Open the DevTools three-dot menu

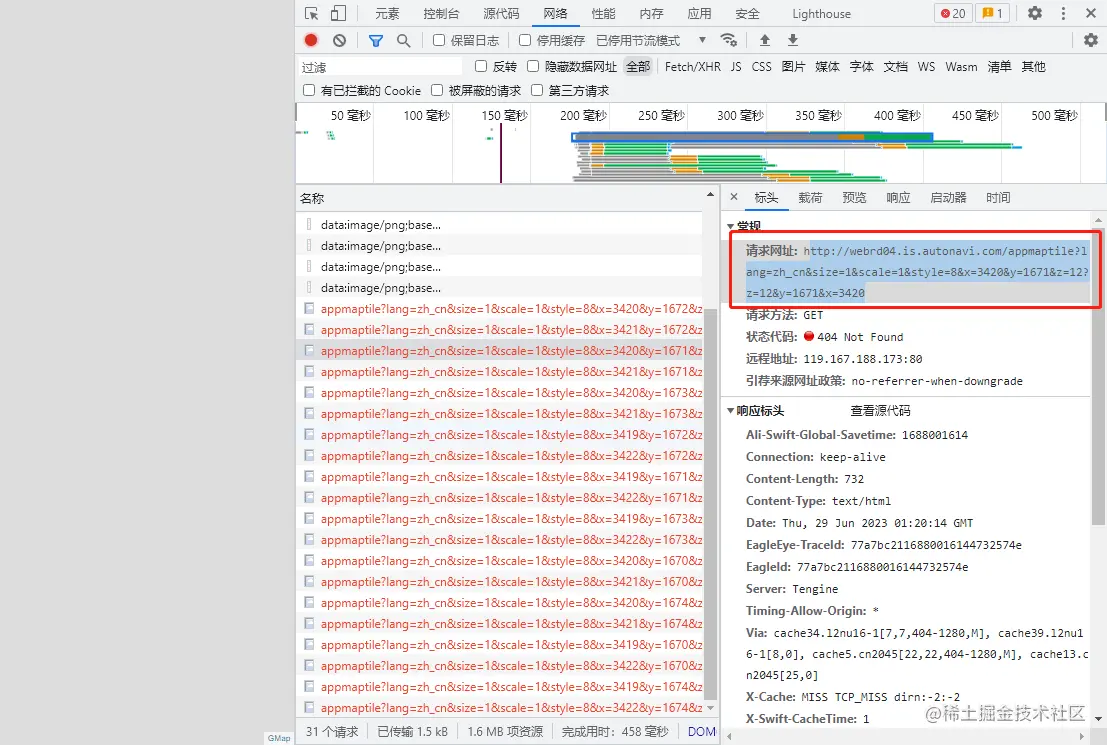[1063, 13]
